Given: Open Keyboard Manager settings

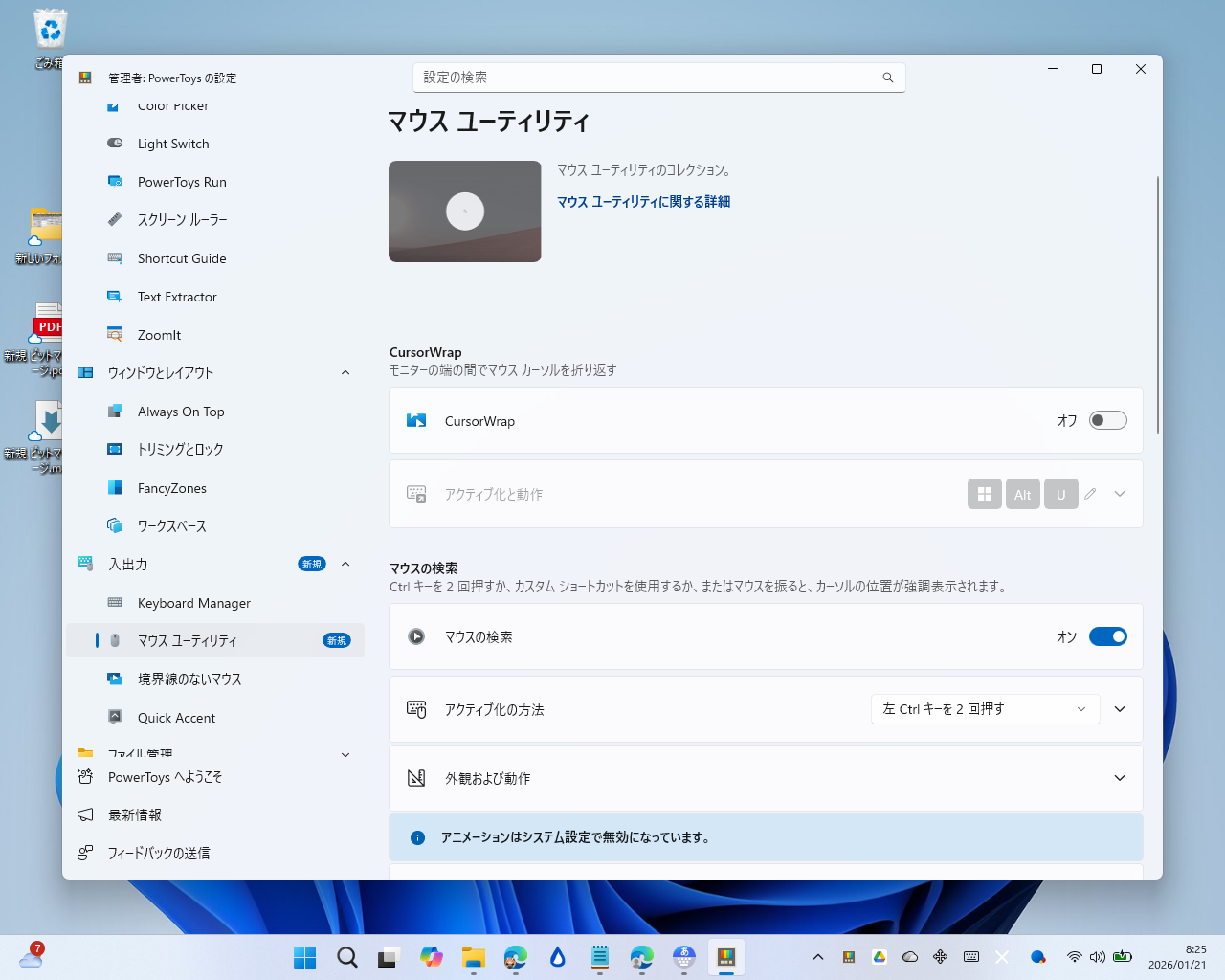Looking at the screenshot, I should 194,602.
